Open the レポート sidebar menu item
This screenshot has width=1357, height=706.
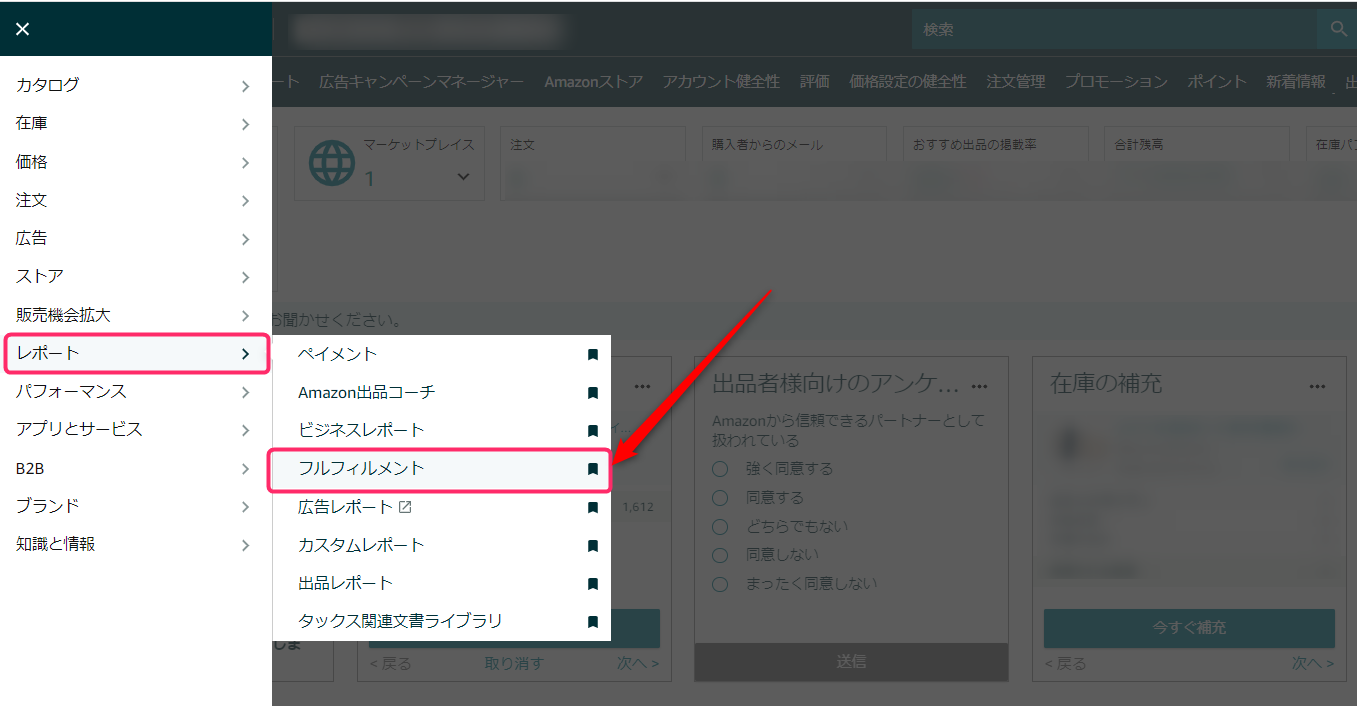[136, 354]
